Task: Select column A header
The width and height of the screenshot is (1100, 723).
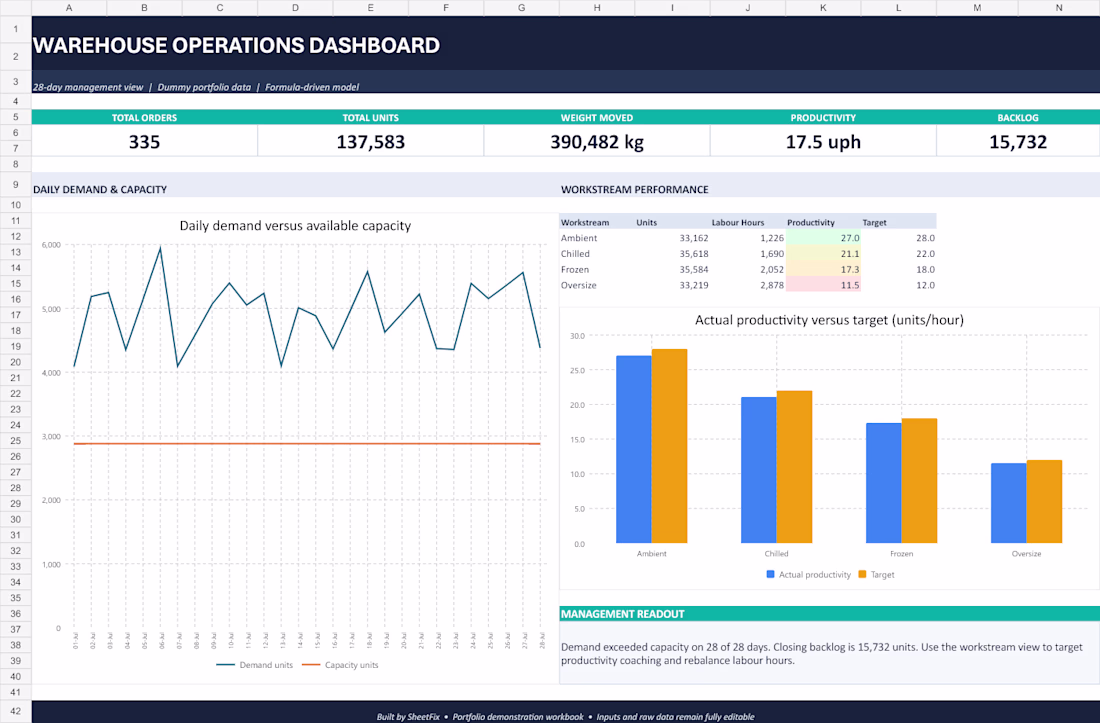Action: [x=69, y=8]
